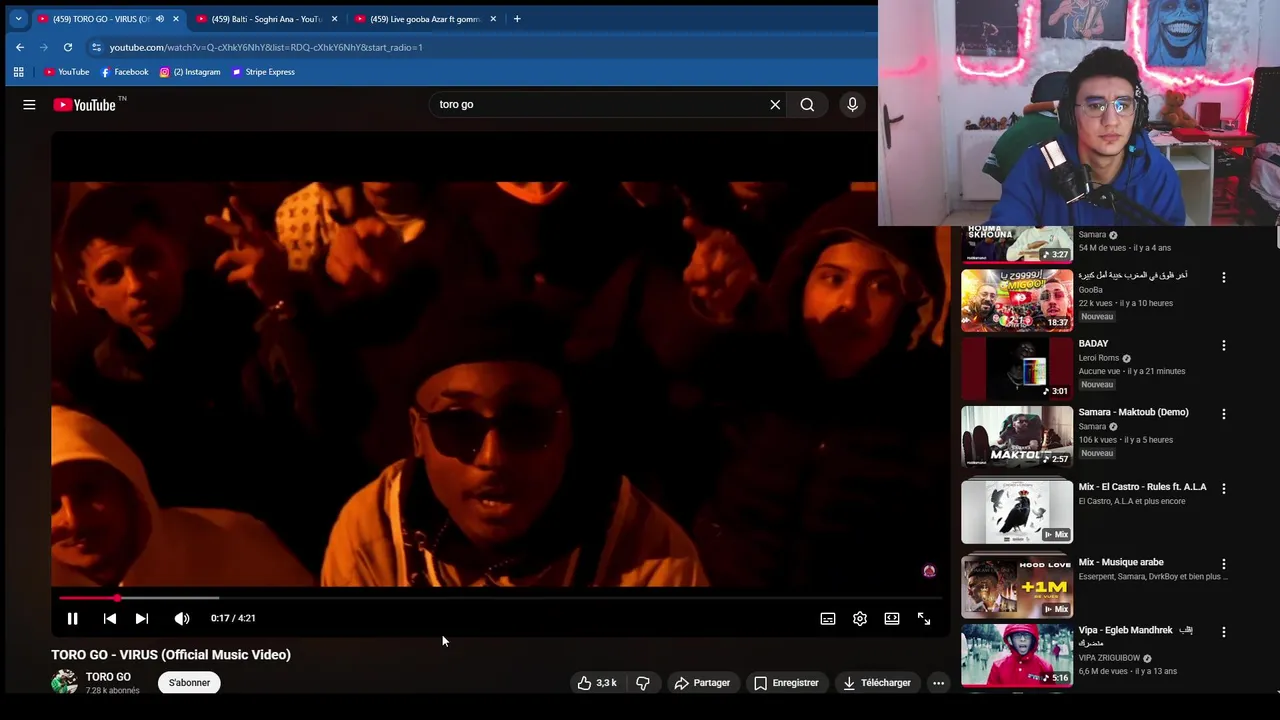Skip to the previous video

click(110, 618)
